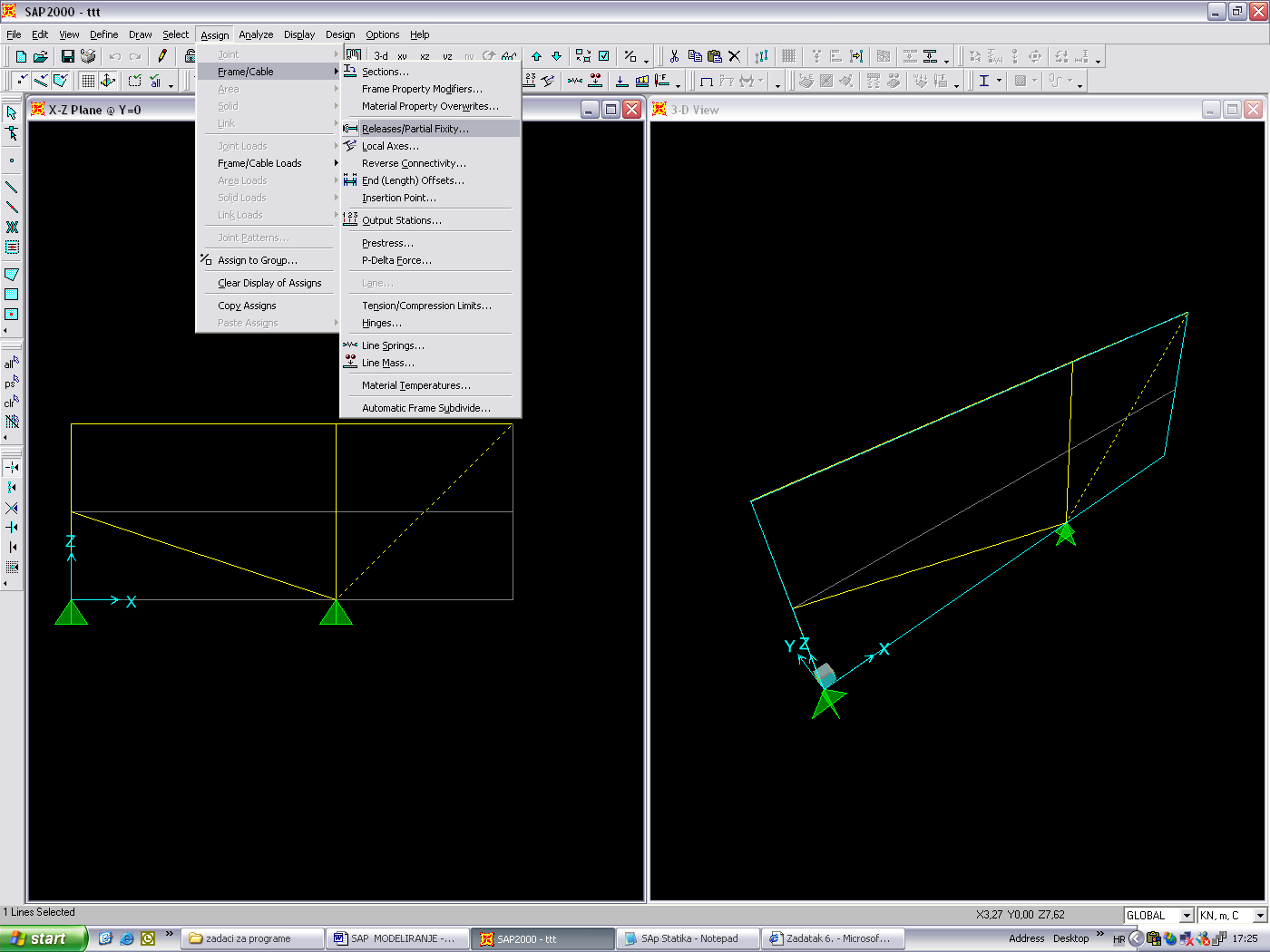
Task: Open SAp Statika - Notepad from taskbar
Action: click(x=688, y=938)
